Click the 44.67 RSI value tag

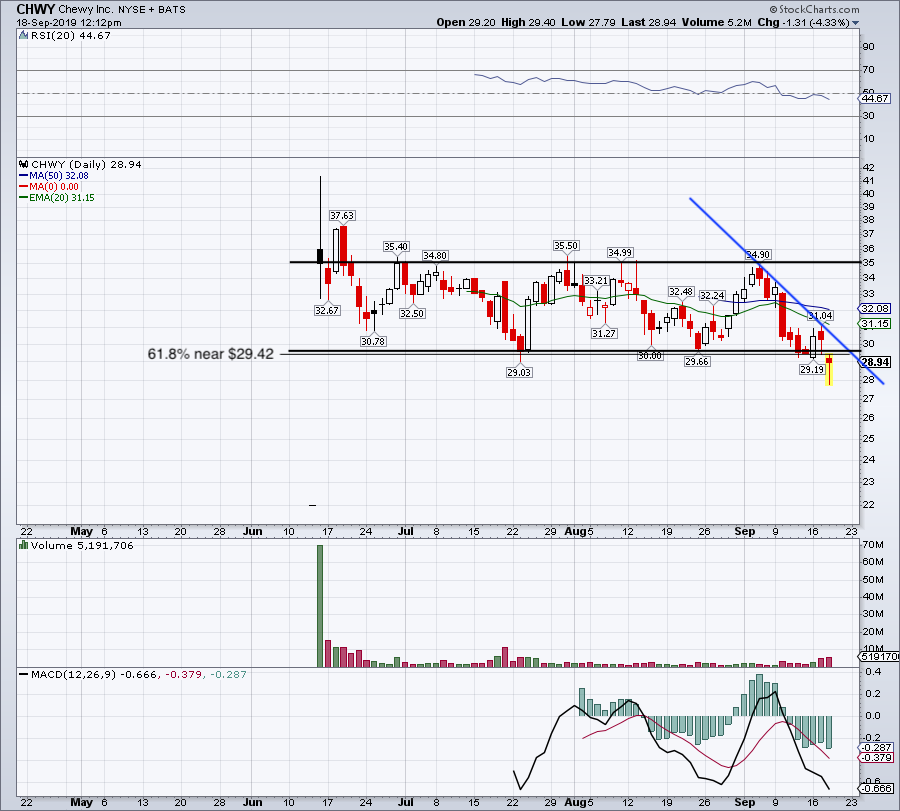tap(875, 98)
